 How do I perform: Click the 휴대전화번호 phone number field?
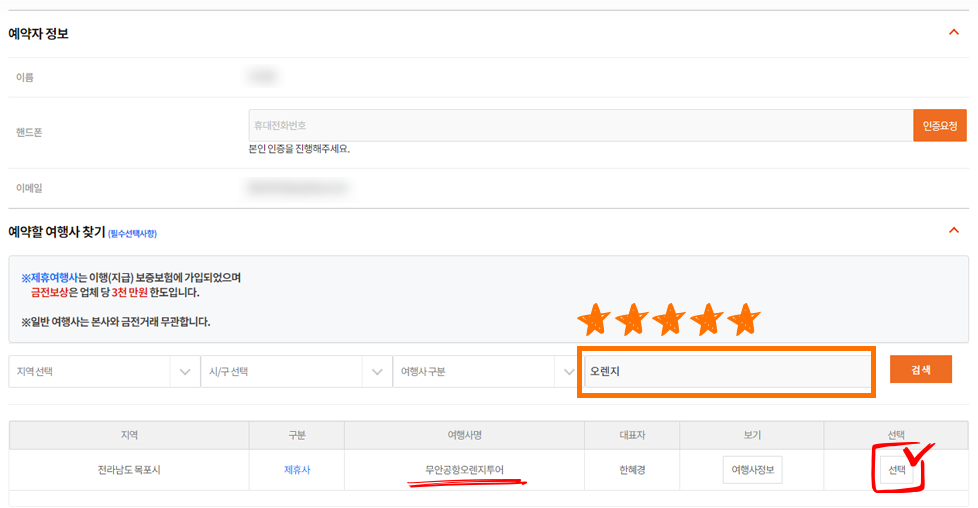point(580,125)
